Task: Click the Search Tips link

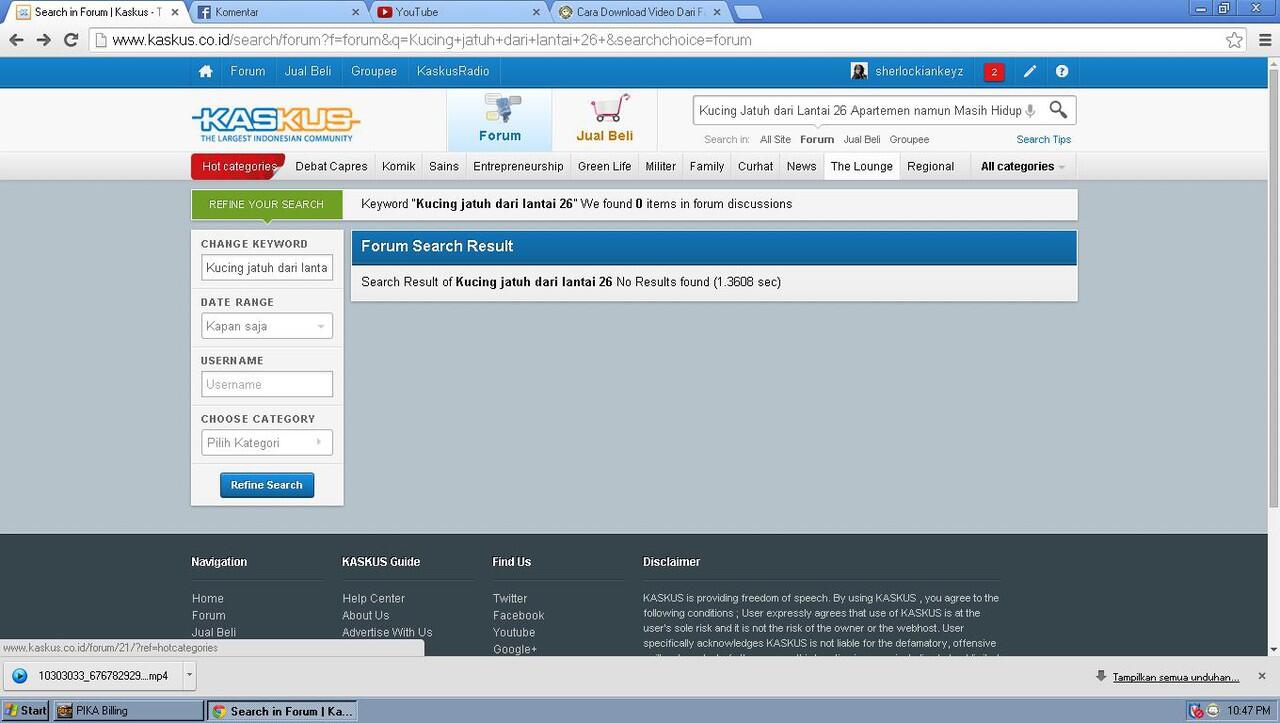Action: (x=1044, y=140)
